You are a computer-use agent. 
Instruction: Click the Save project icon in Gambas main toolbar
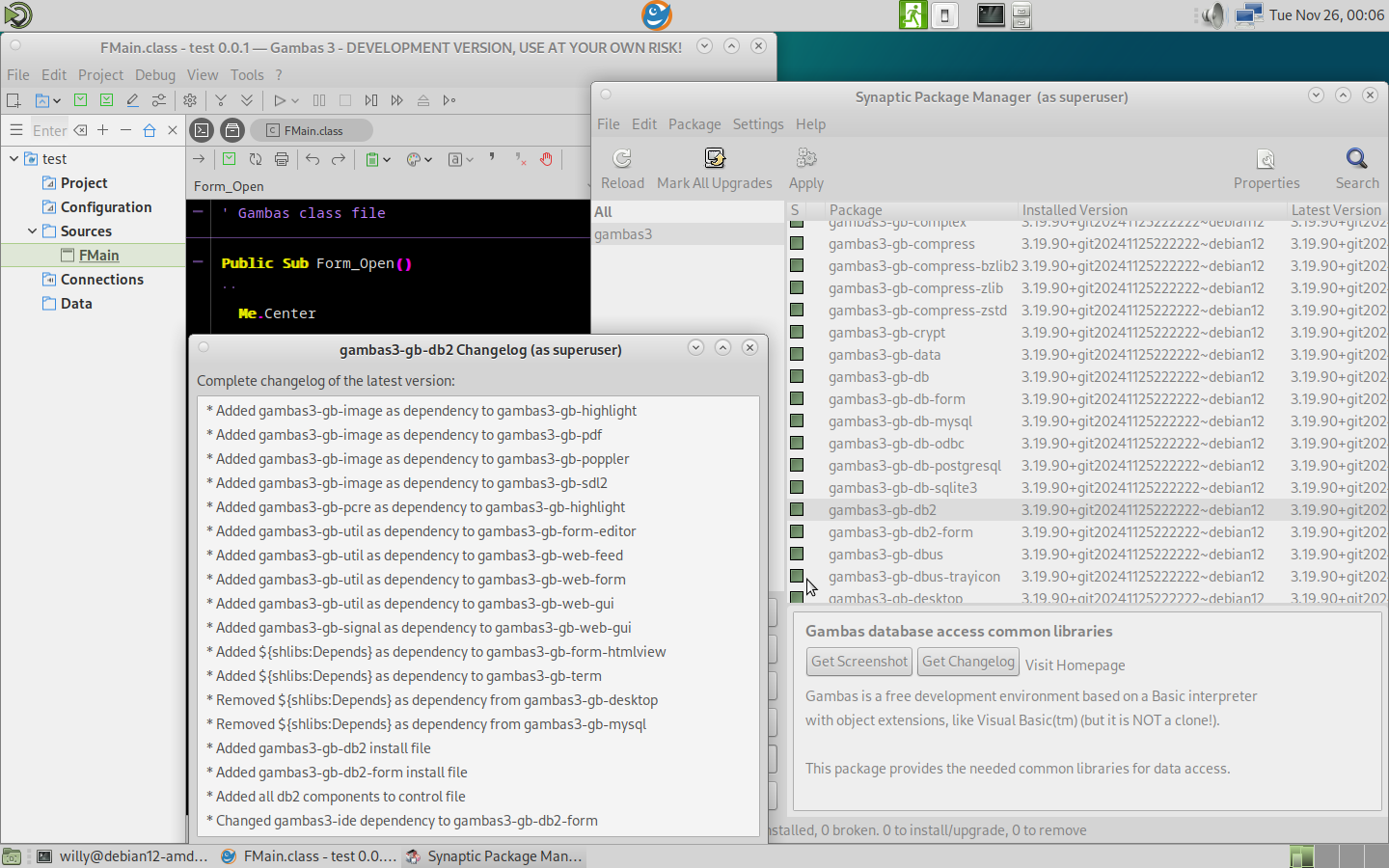(81, 100)
